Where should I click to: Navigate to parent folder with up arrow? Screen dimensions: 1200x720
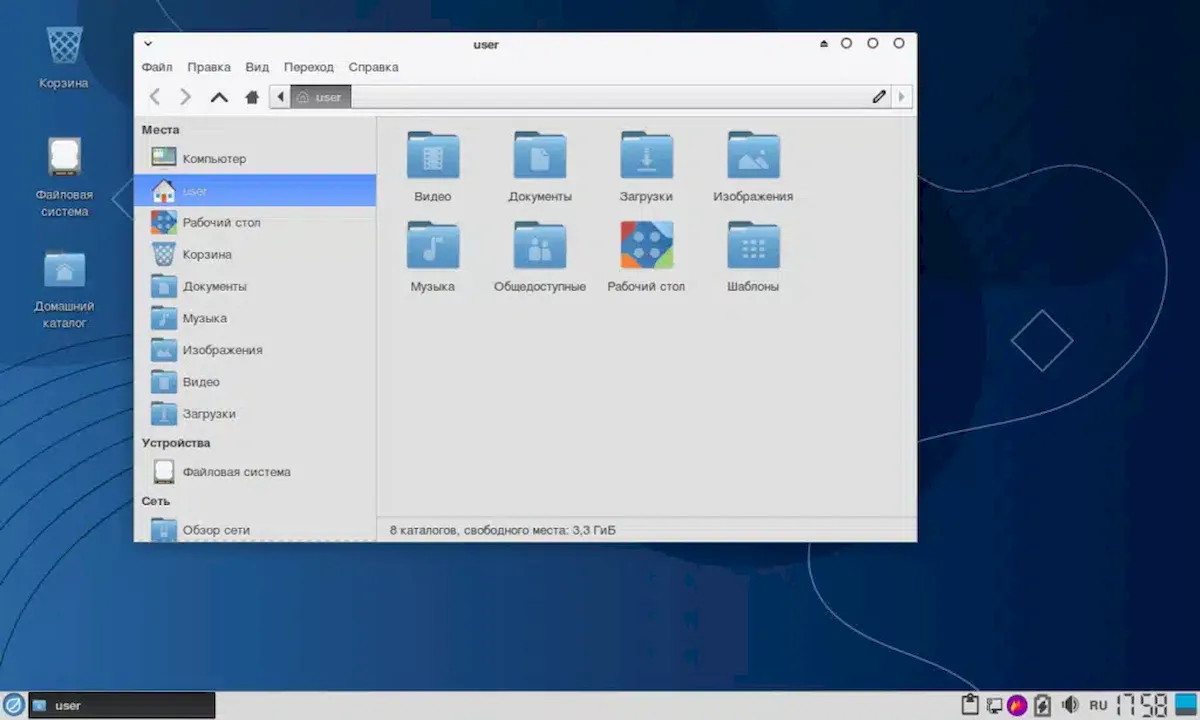(219, 97)
